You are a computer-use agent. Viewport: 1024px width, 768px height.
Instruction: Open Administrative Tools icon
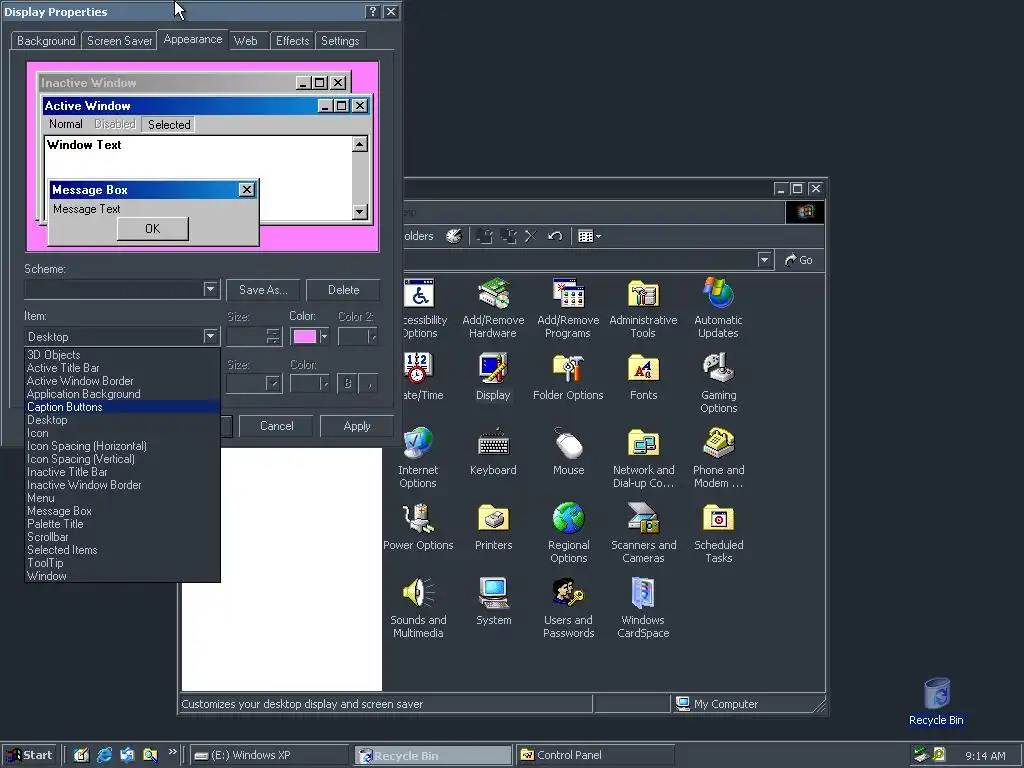coord(643,308)
